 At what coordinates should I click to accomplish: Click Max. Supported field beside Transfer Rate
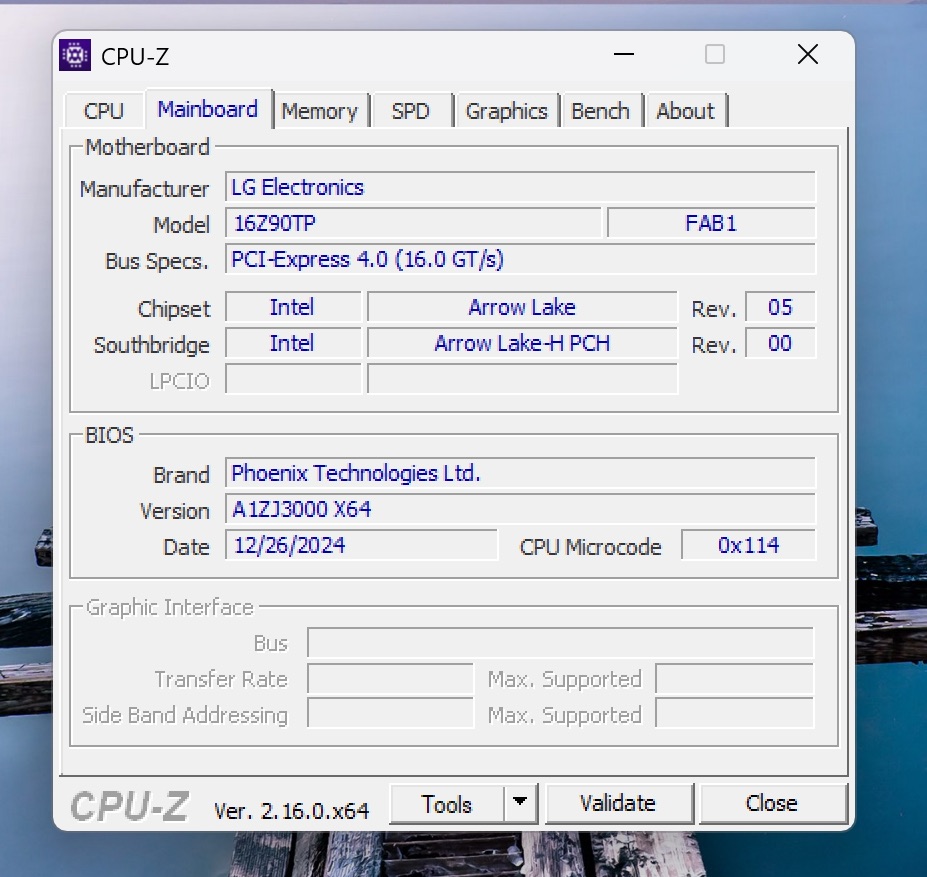735,679
